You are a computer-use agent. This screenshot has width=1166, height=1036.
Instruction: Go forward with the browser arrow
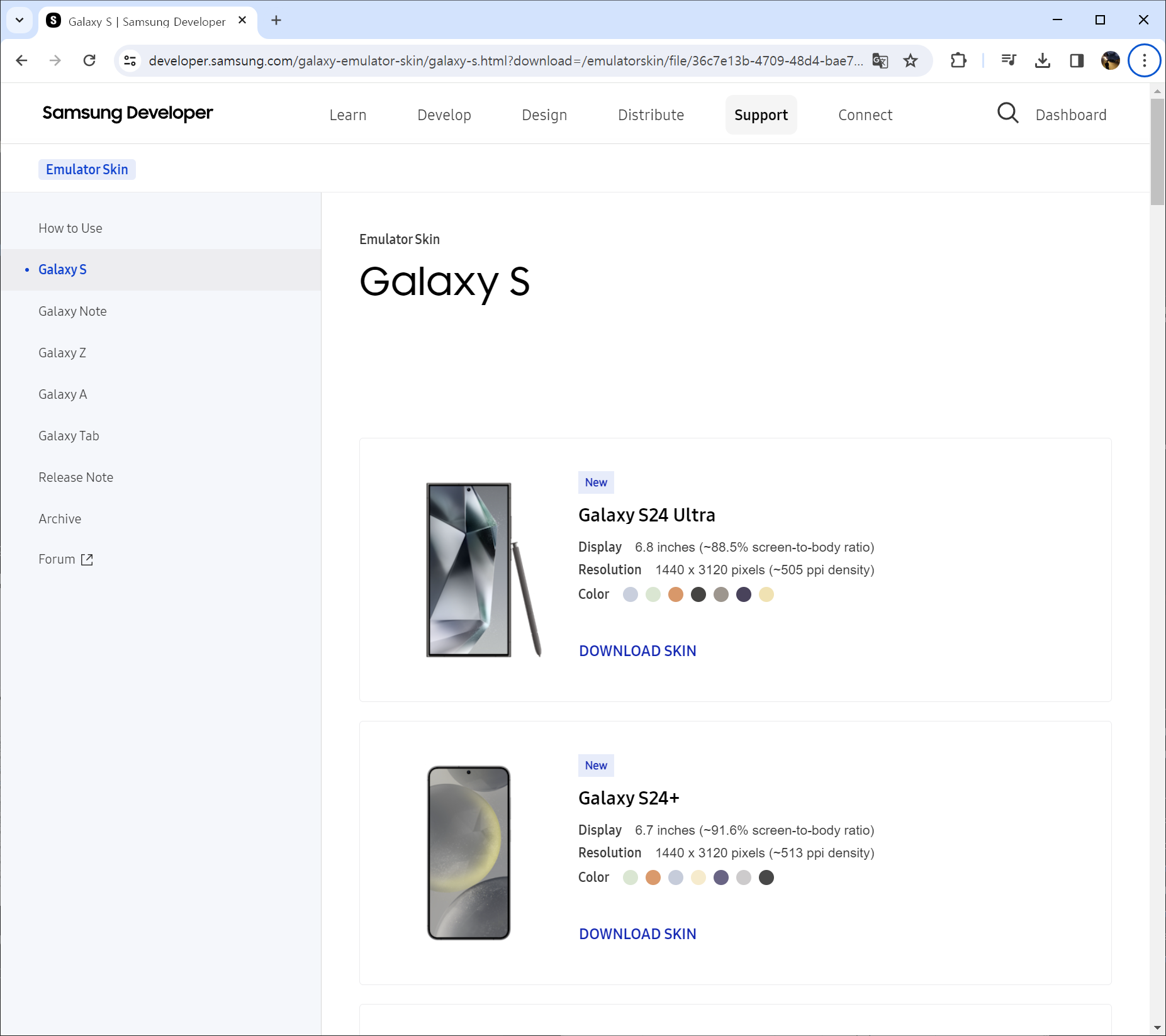tap(55, 60)
